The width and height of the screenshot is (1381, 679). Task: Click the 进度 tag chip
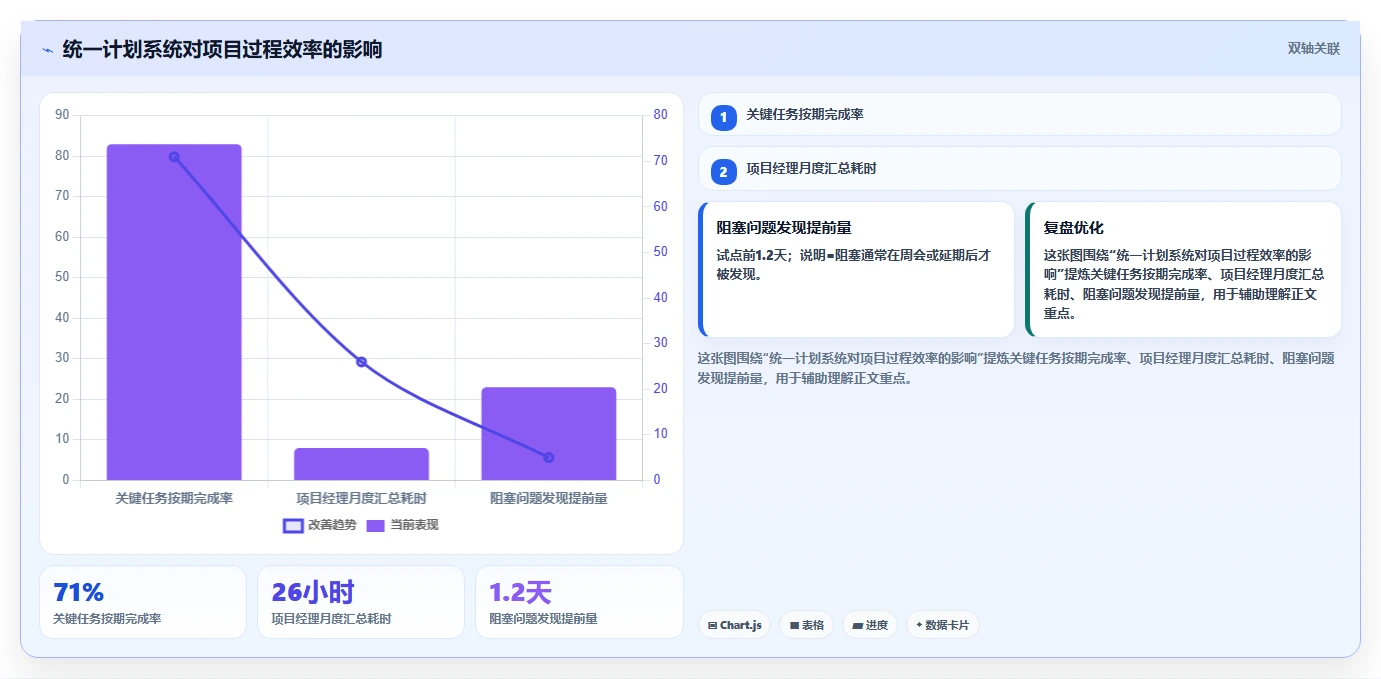click(869, 625)
